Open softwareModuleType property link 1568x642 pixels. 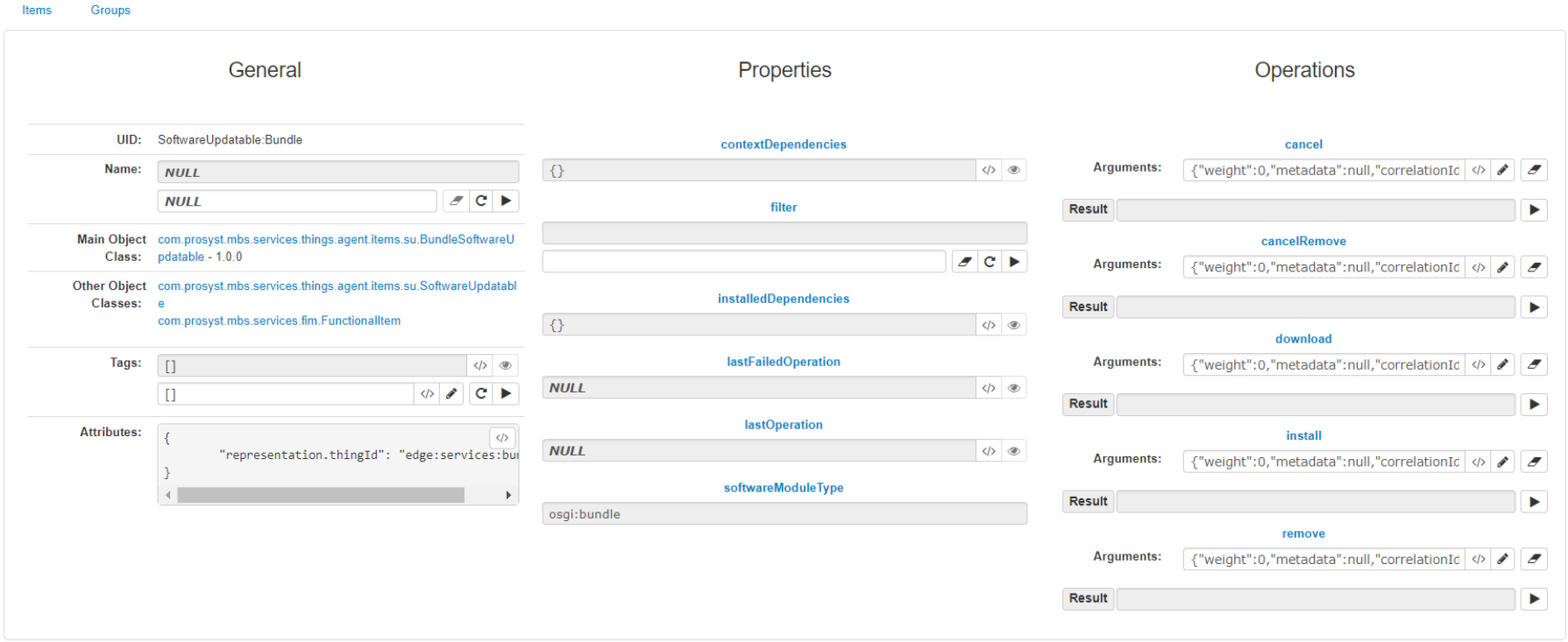coord(784,488)
